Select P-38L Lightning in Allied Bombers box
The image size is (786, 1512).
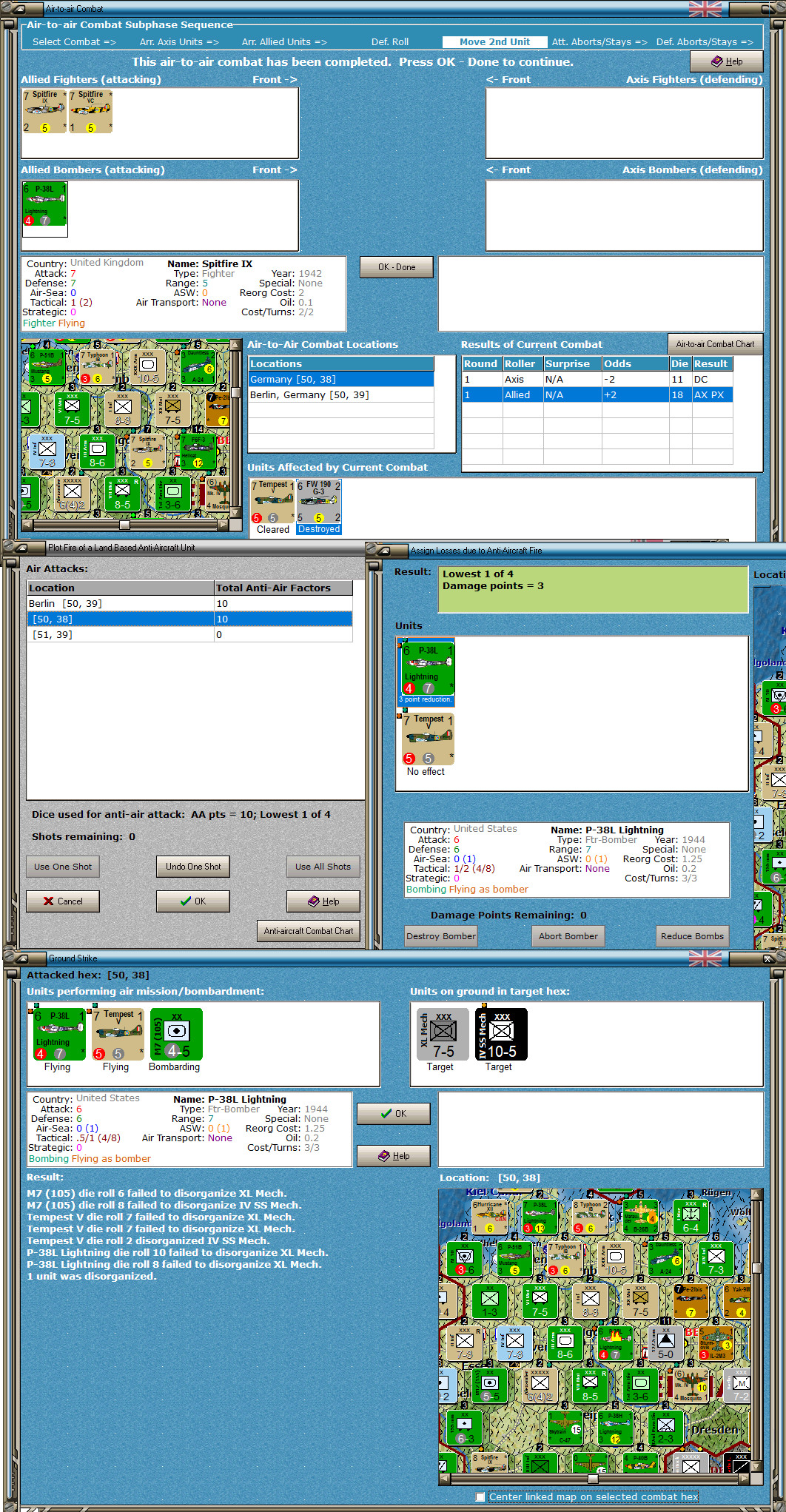coord(44,204)
